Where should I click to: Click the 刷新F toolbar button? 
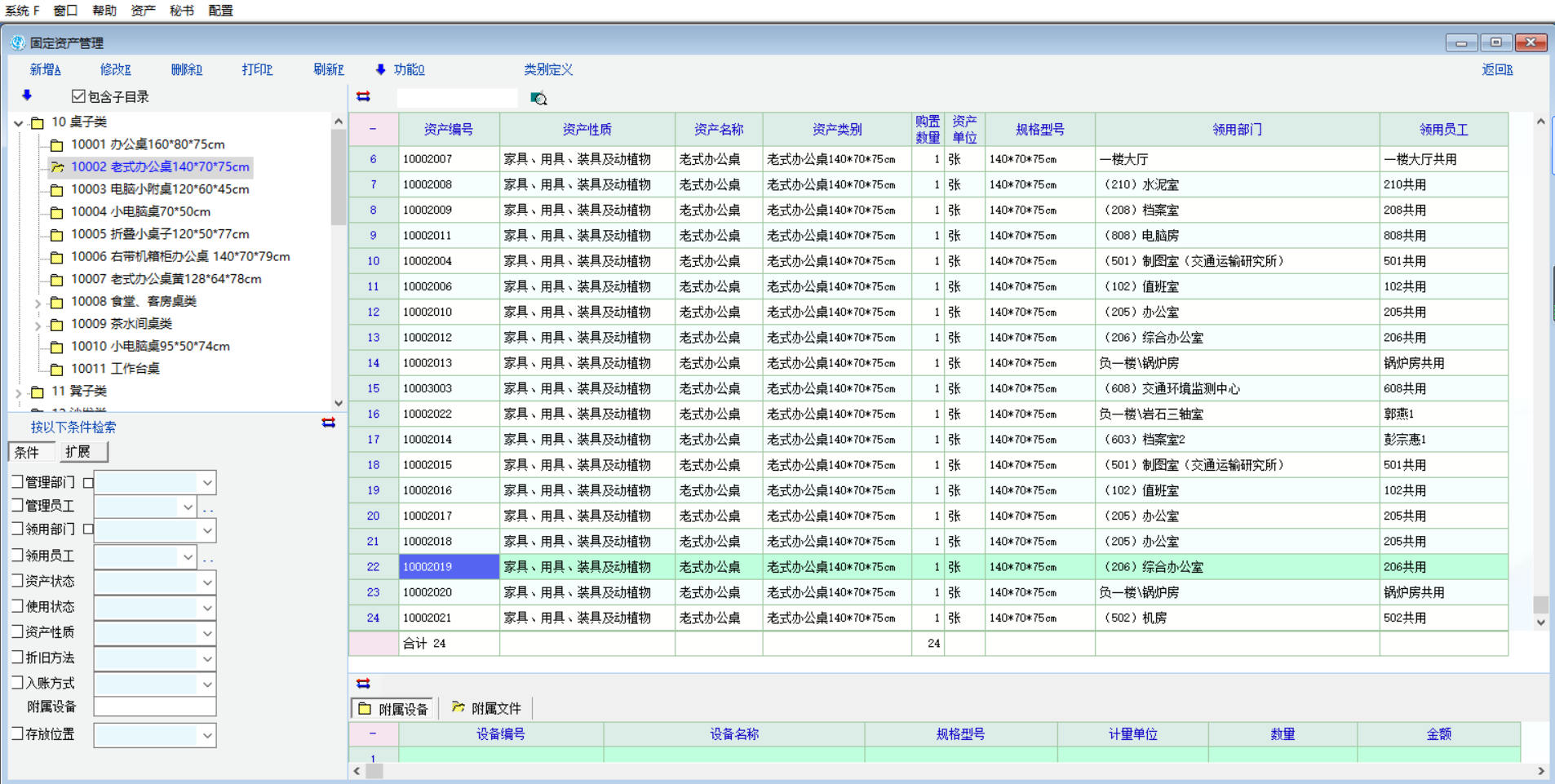click(x=328, y=69)
